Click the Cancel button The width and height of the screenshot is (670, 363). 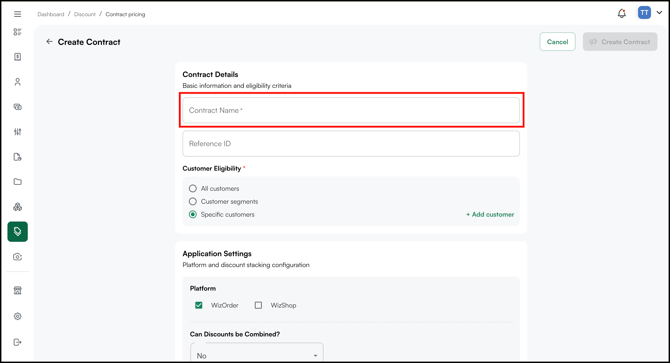[557, 42]
